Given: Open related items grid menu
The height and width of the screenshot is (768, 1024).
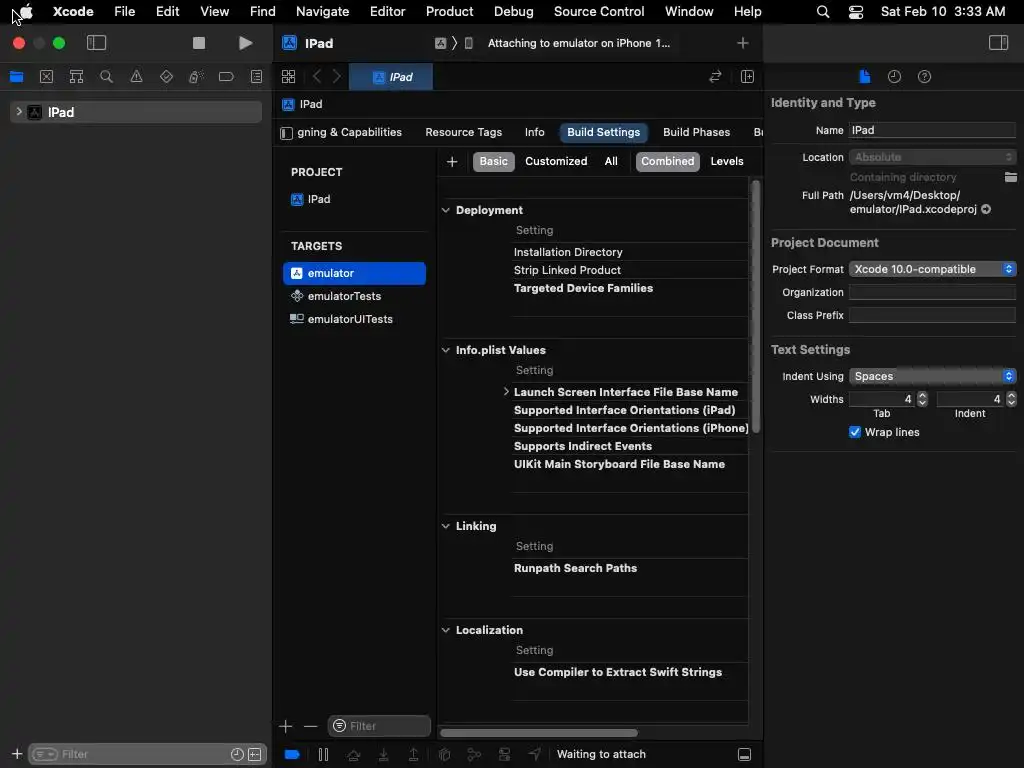Looking at the screenshot, I should pyautogui.click(x=288, y=77).
